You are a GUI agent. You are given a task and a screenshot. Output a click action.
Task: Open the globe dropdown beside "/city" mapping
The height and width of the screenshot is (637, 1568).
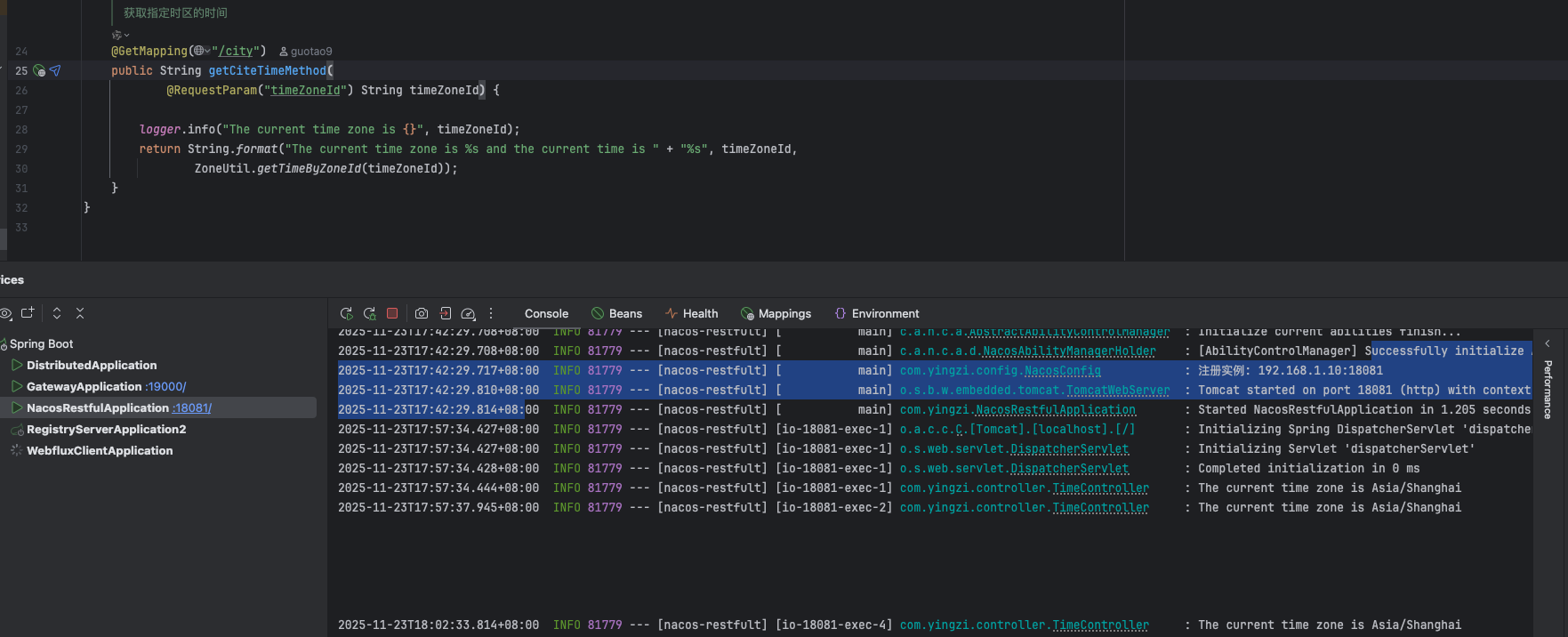pos(202,52)
